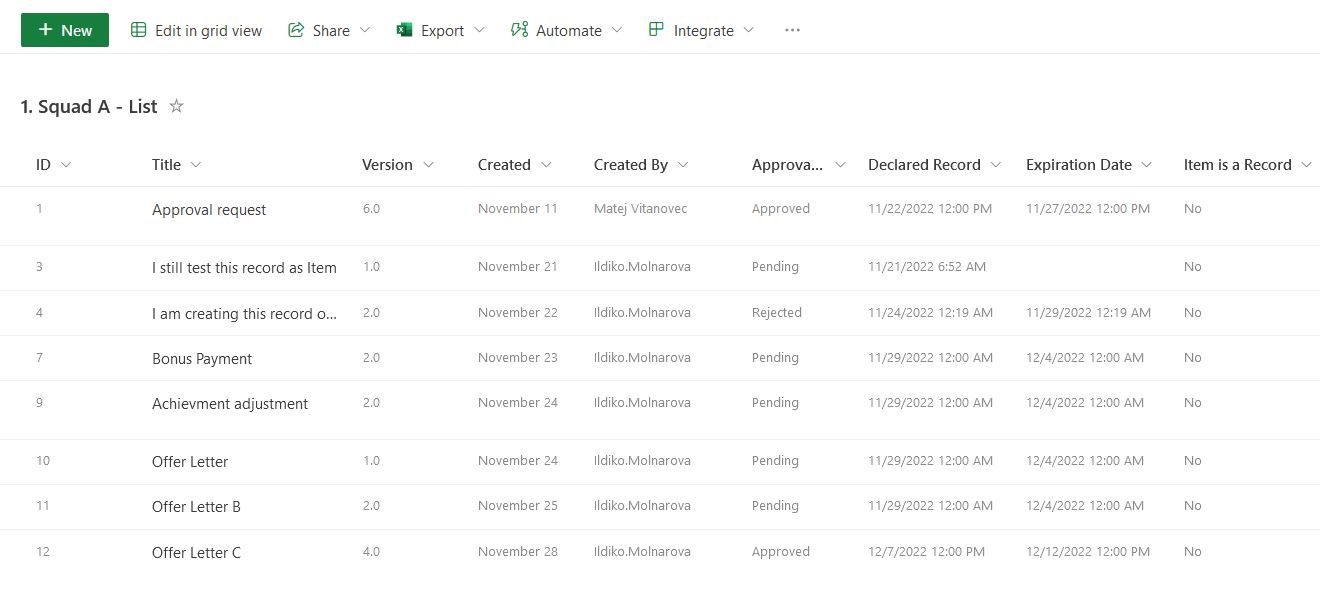Click Pending status for Offer Letter B
This screenshot has width=1320, height=592.
(775, 506)
